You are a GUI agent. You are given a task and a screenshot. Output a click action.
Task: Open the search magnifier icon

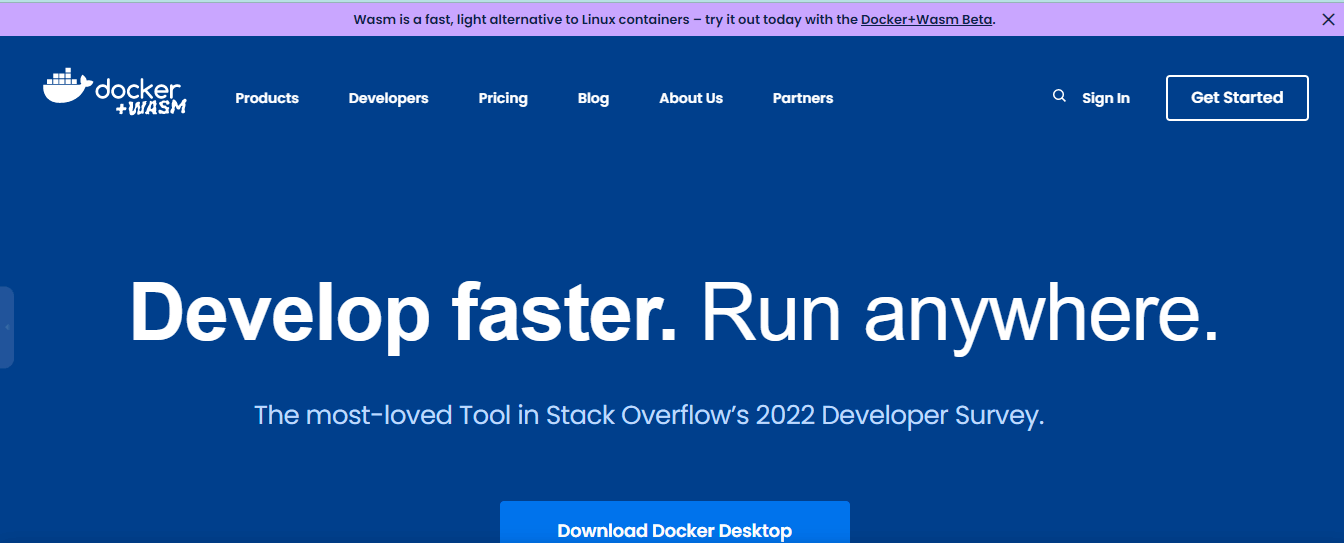(x=1059, y=96)
